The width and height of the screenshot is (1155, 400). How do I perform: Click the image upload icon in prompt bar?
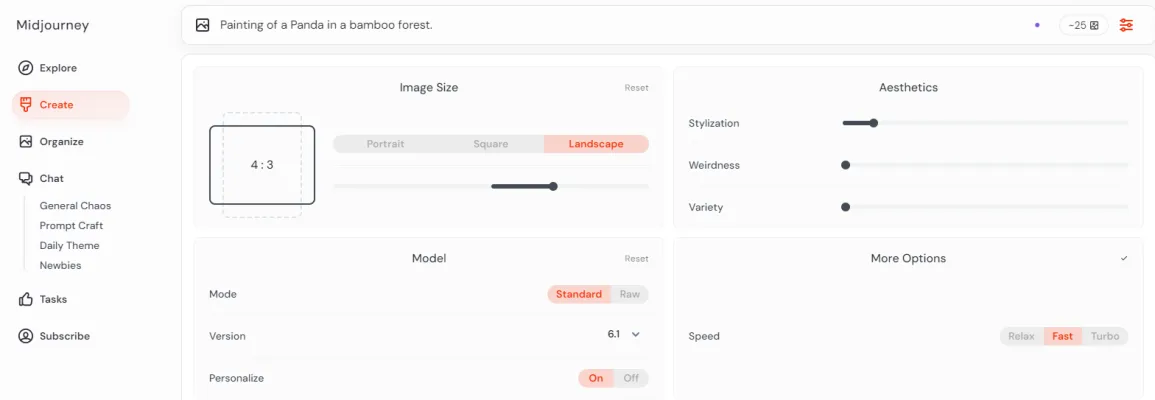(203, 25)
